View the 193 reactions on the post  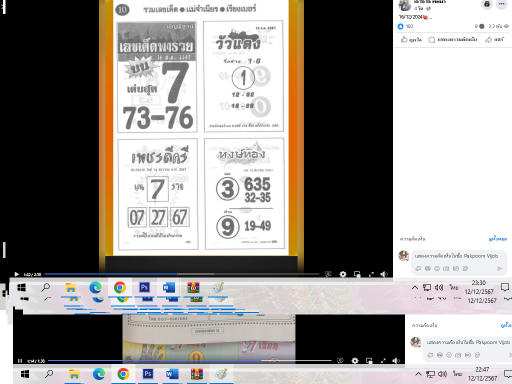tap(405, 26)
